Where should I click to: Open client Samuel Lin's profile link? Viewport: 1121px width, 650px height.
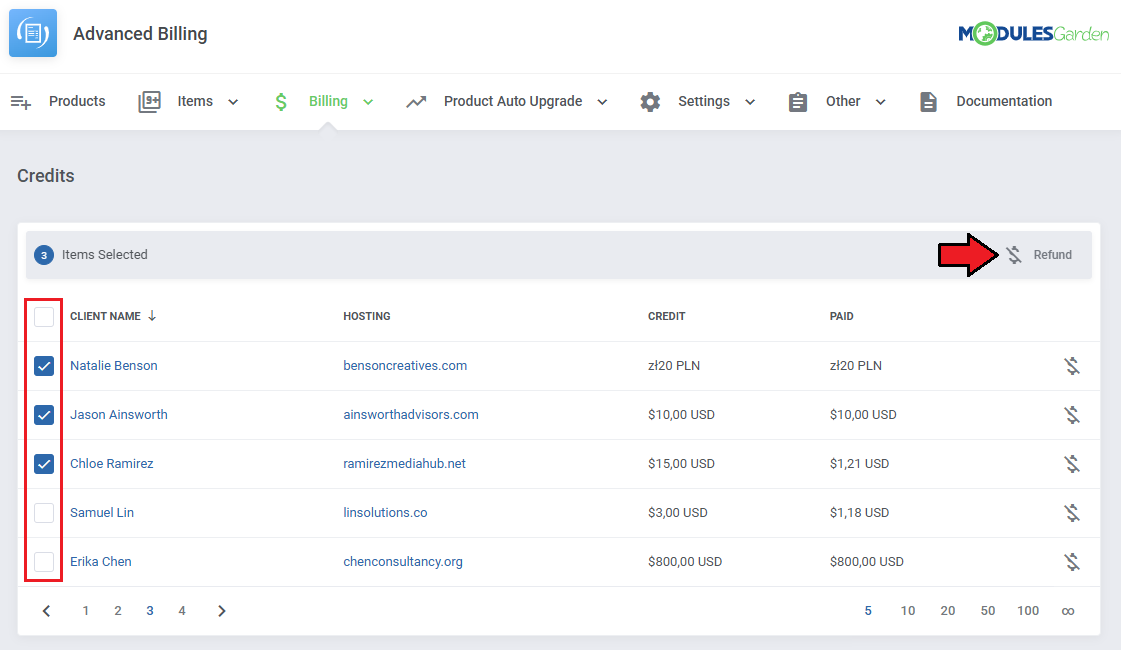tap(102, 513)
